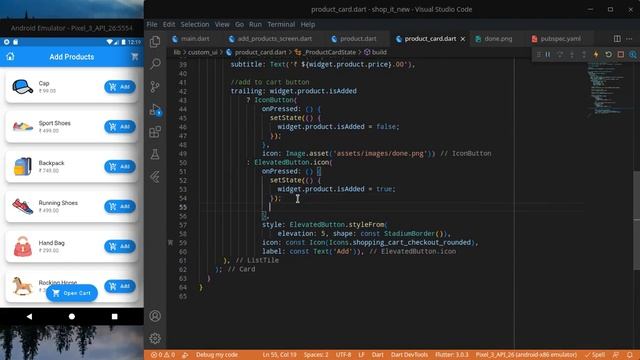
Task: Select the custom_ui breadcrumb segment
Action: [x=202, y=52]
